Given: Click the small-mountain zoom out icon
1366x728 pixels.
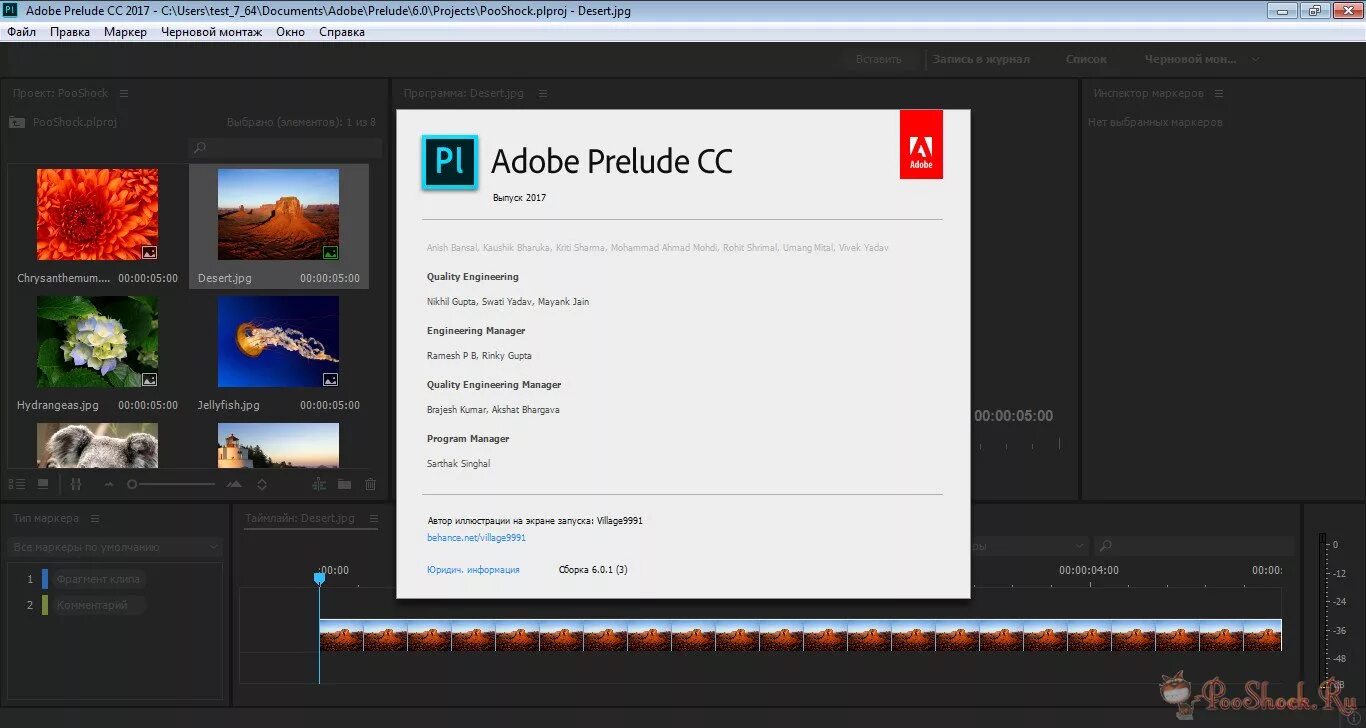Looking at the screenshot, I should pyautogui.click(x=109, y=484).
